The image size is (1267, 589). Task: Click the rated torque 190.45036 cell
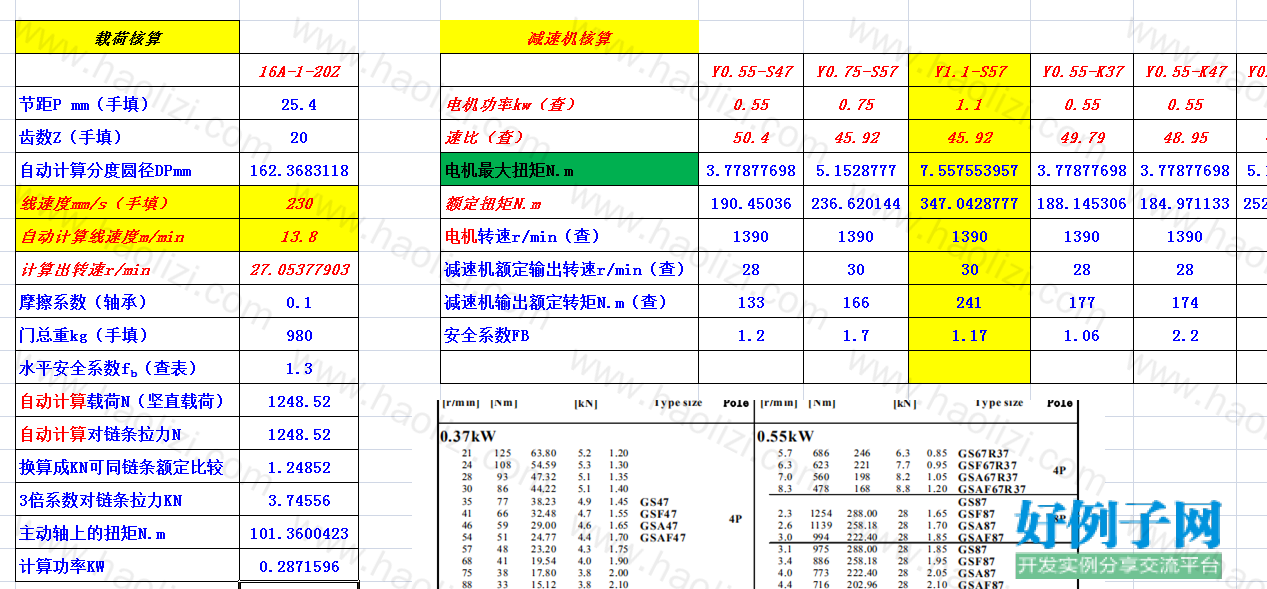(751, 203)
